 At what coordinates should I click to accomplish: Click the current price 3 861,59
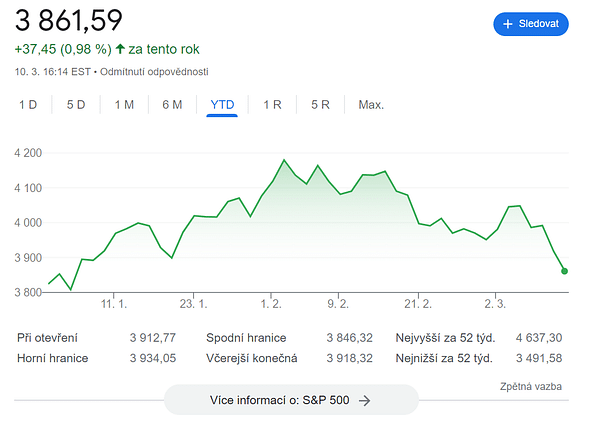[x=69, y=20]
